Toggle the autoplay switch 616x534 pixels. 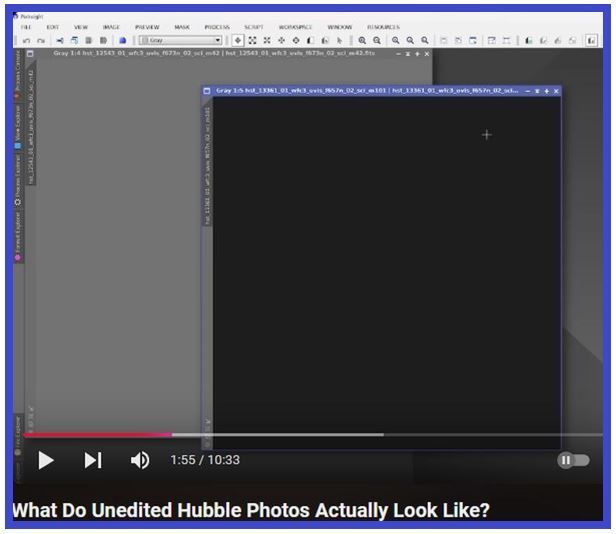573,460
